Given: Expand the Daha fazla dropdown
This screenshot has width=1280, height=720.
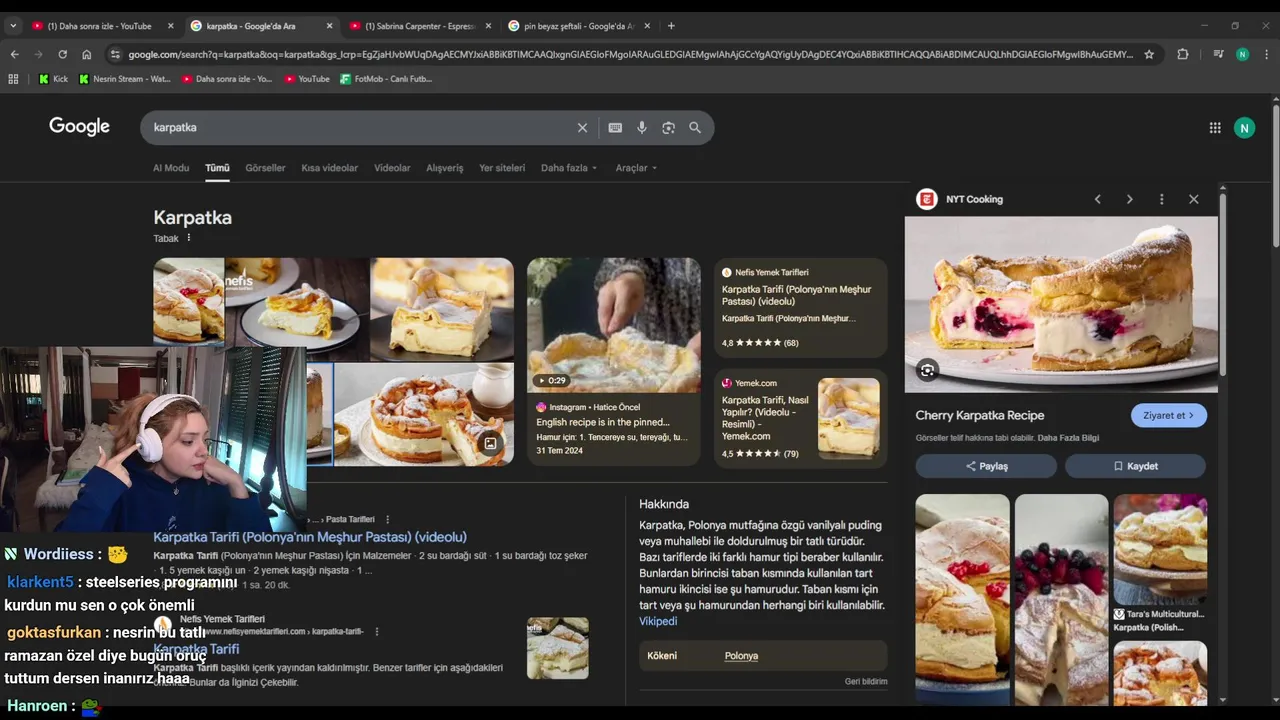Looking at the screenshot, I should (569, 168).
